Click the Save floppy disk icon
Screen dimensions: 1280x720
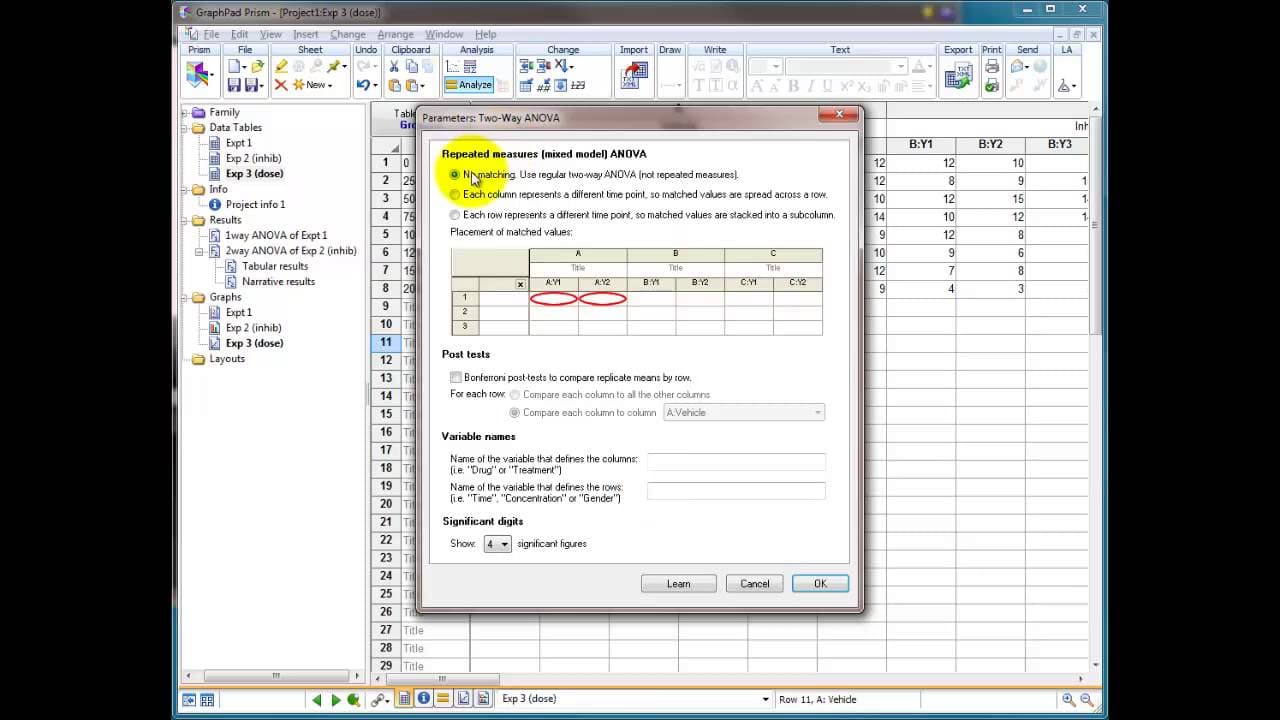234,85
